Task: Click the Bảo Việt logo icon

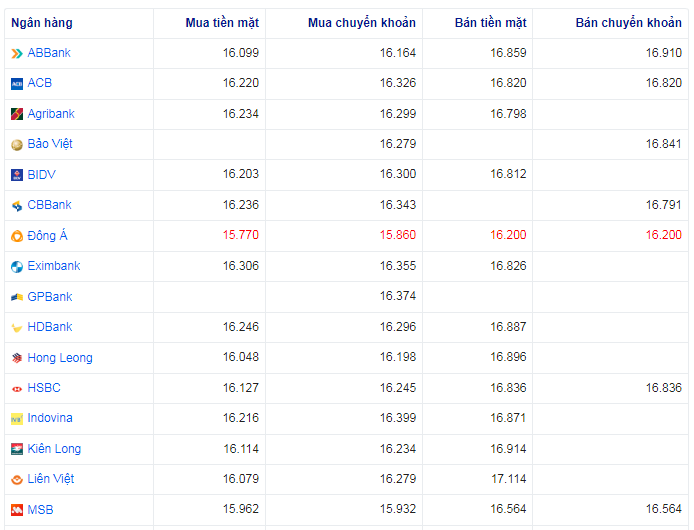Action: 17,145
